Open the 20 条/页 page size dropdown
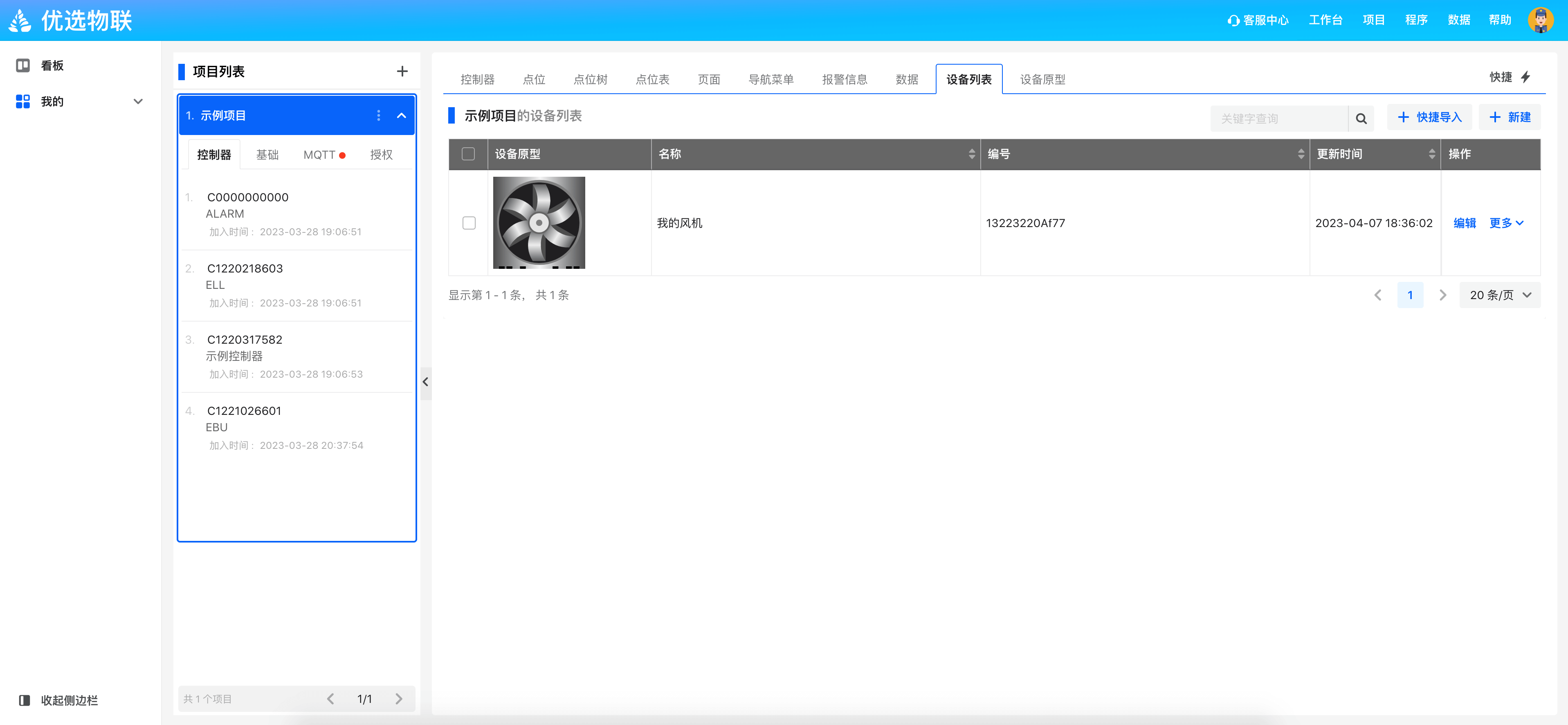 point(1500,295)
